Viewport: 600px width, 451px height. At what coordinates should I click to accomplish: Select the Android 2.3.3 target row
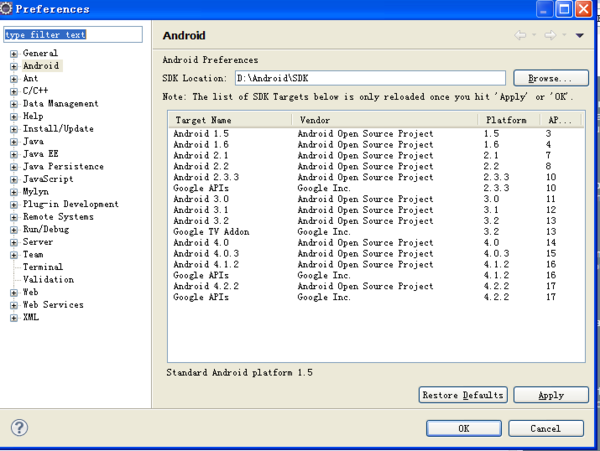376,177
